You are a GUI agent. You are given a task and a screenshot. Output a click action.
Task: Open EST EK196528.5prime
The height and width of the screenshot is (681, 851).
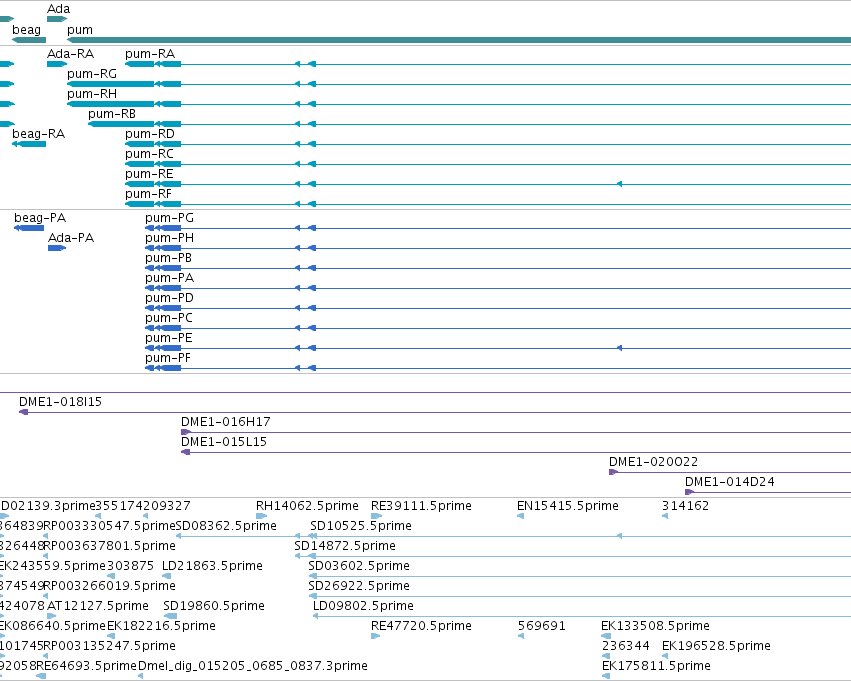click(716, 646)
